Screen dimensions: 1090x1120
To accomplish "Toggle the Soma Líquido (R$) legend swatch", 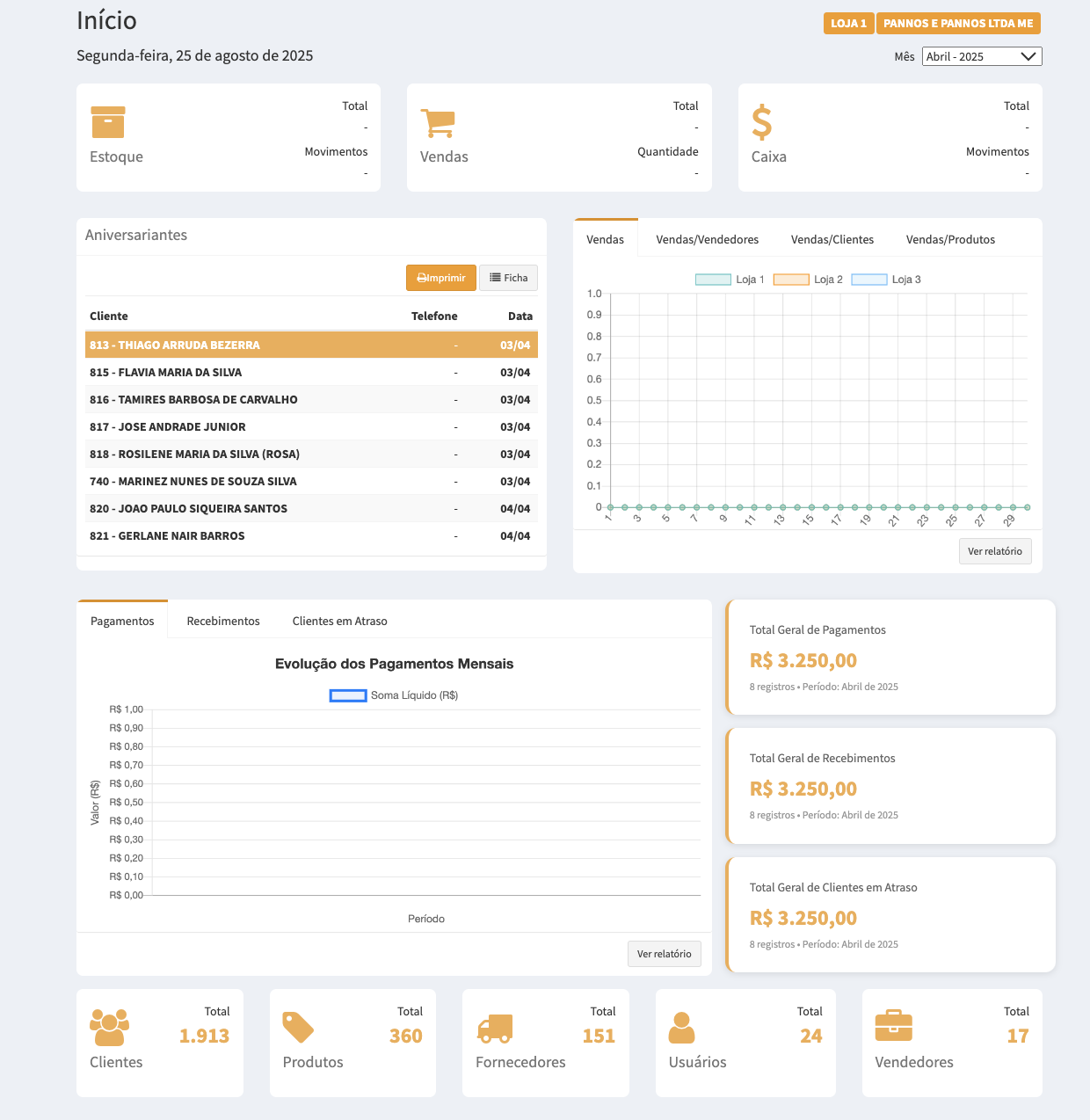I will tap(348, 695).
